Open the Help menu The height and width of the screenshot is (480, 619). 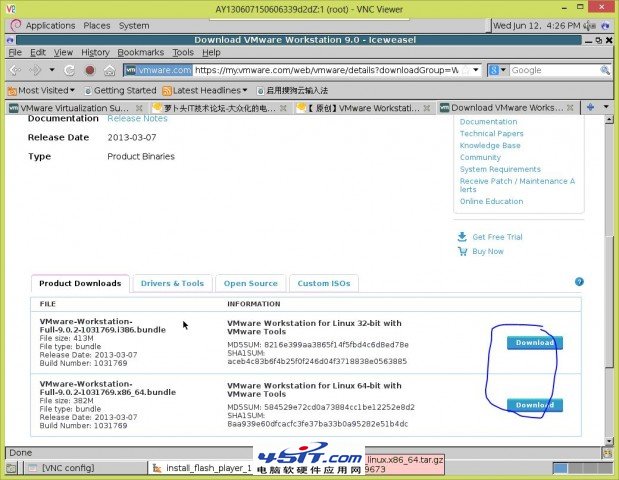pyautogui.click(x=211, y=52)
